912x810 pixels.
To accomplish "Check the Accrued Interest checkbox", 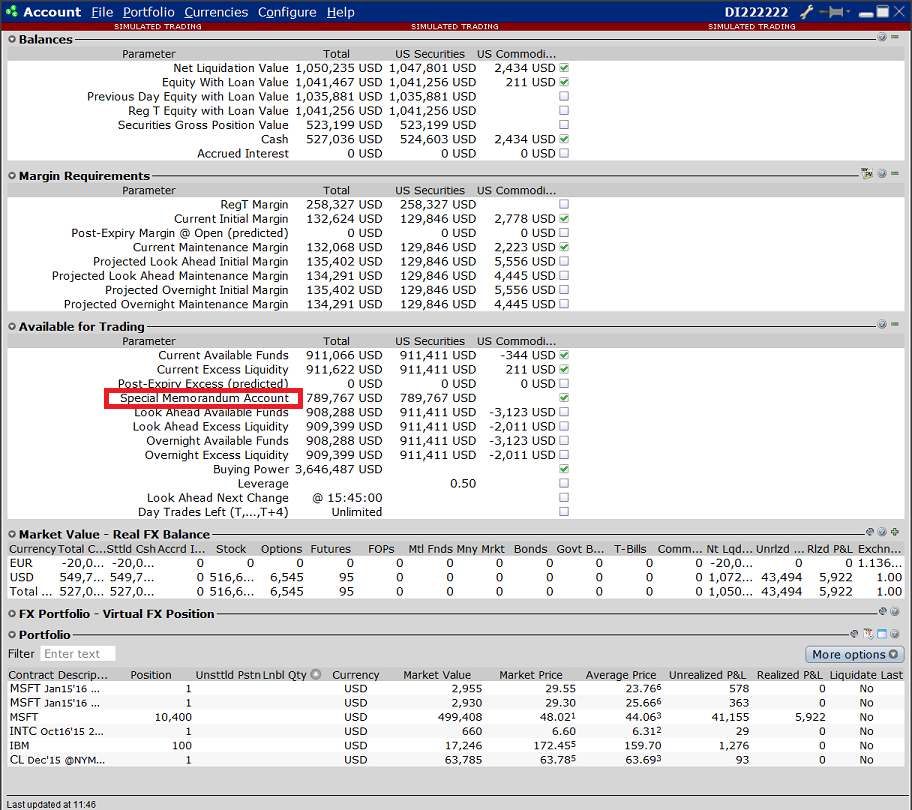I will [x=564, y=154].
